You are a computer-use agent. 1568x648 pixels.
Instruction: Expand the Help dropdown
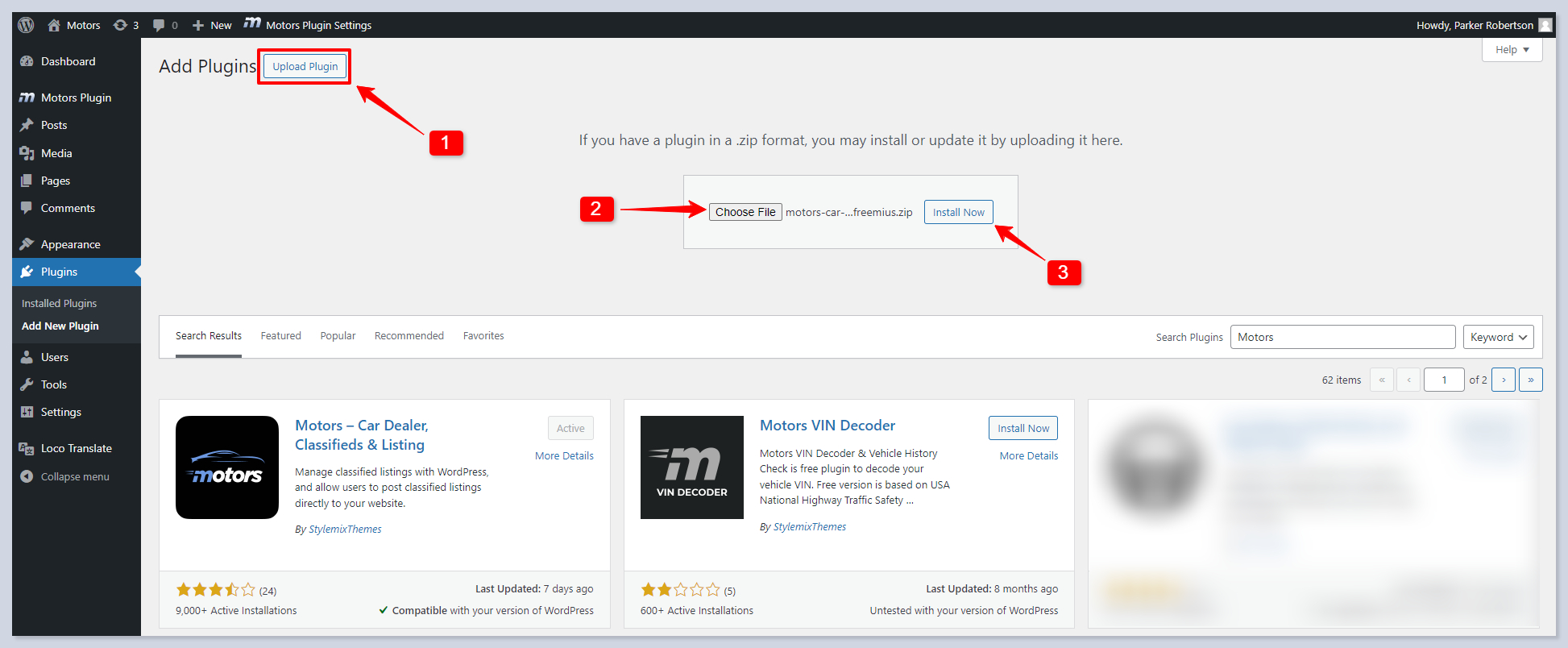(x=1512, y=50)
